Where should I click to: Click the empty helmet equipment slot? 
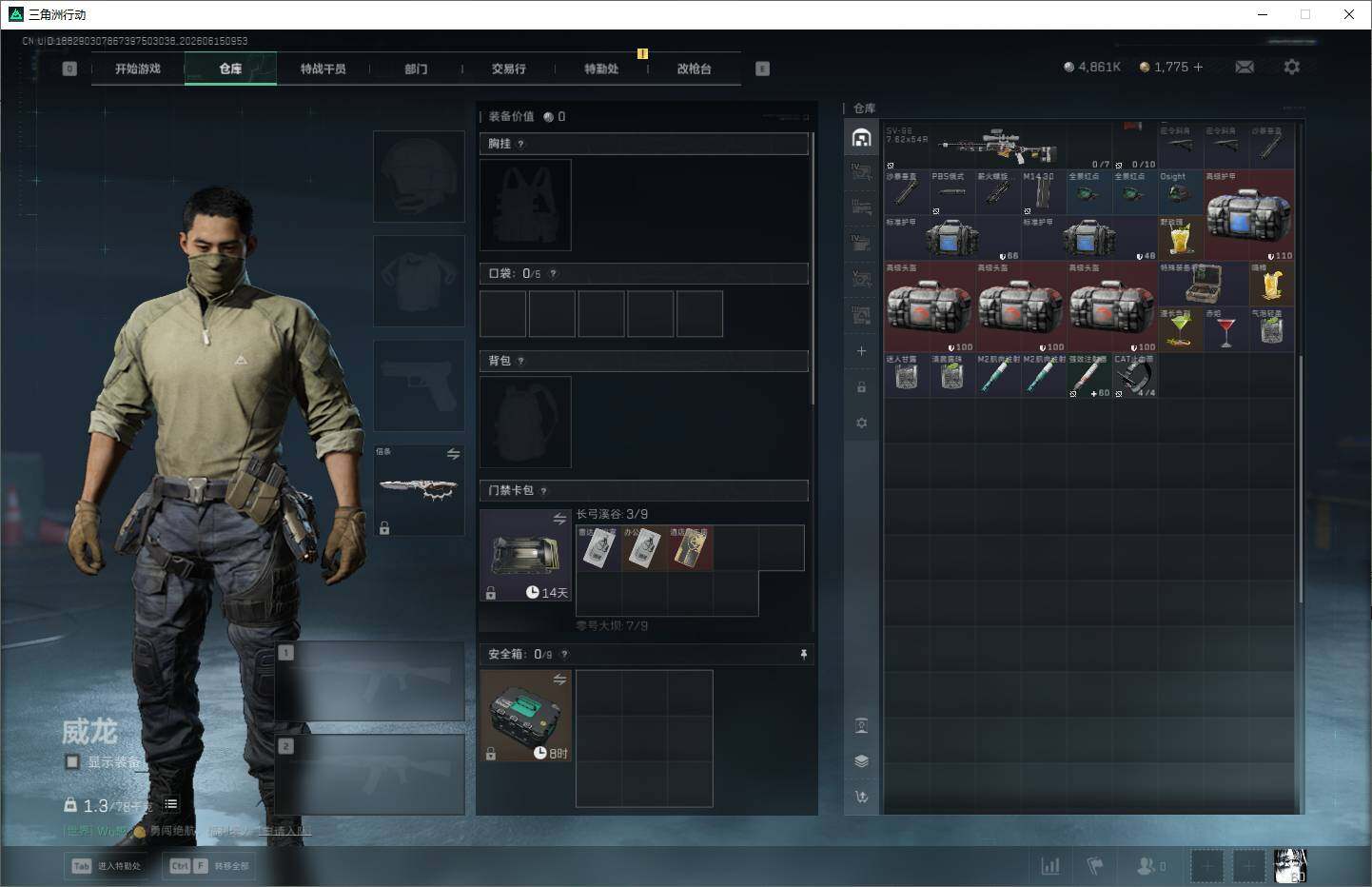(x=419, y=177)
